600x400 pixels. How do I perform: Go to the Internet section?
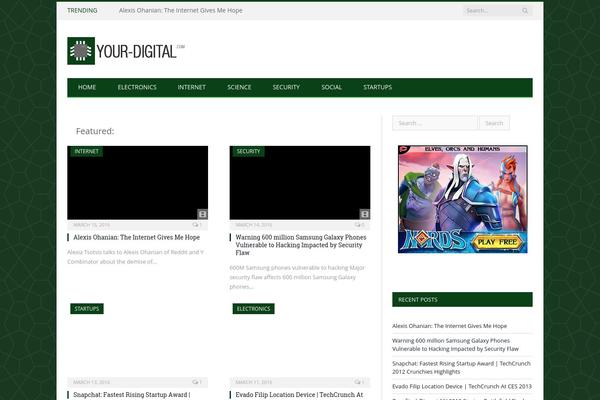pos(191,87)
